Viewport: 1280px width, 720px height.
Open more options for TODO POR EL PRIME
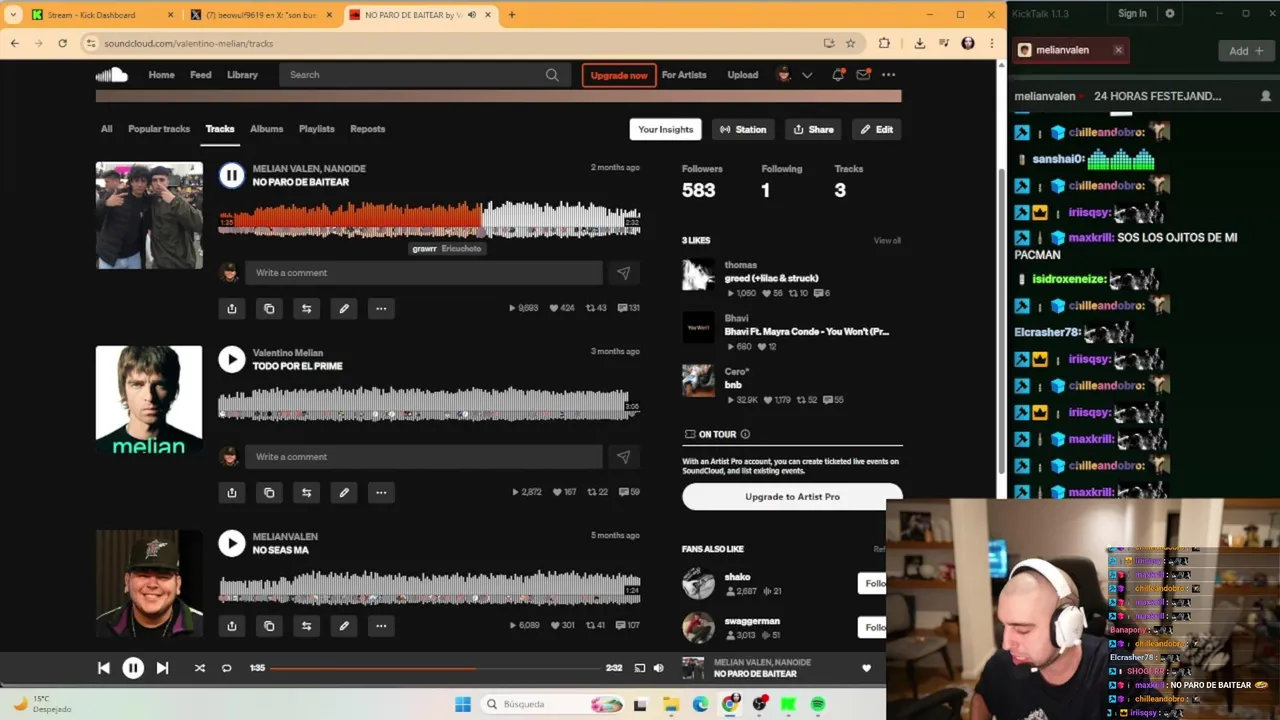pyautogui.click(x=381, y=493)
